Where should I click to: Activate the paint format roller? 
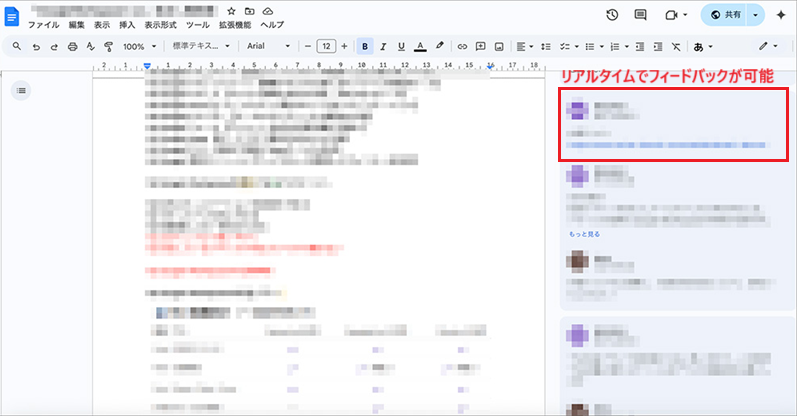(108, 46)
